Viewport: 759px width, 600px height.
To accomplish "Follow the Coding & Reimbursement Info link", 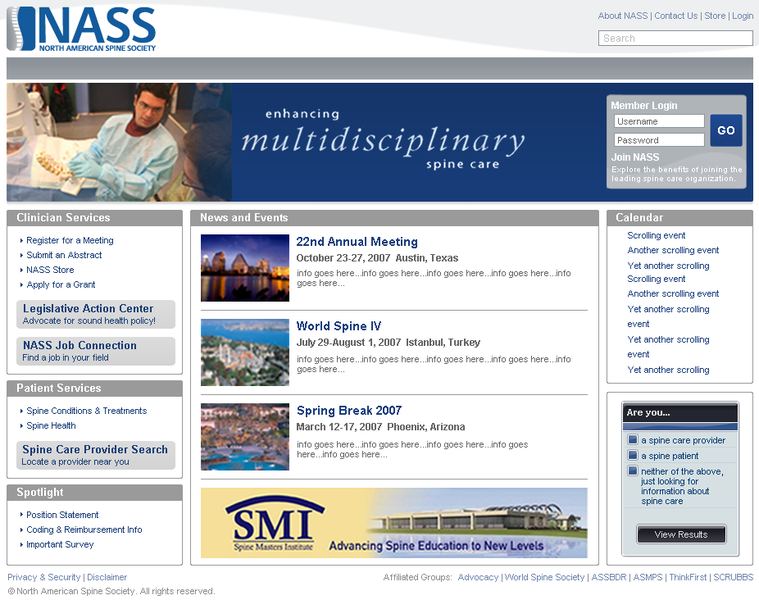I will [x=84, y=530].
